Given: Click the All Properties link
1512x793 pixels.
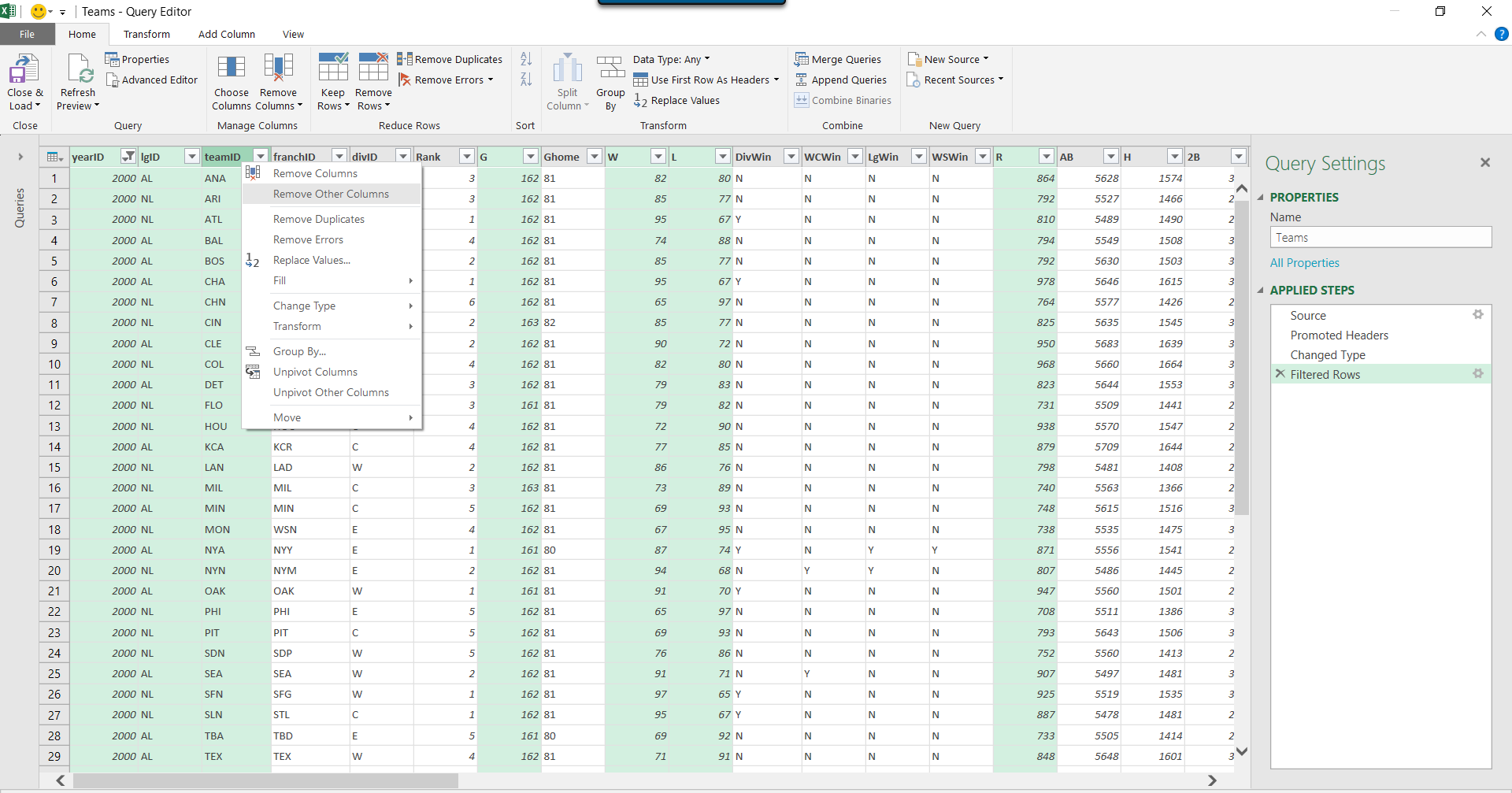Looking at the screenshot, I should click(x=1304, y=263).
